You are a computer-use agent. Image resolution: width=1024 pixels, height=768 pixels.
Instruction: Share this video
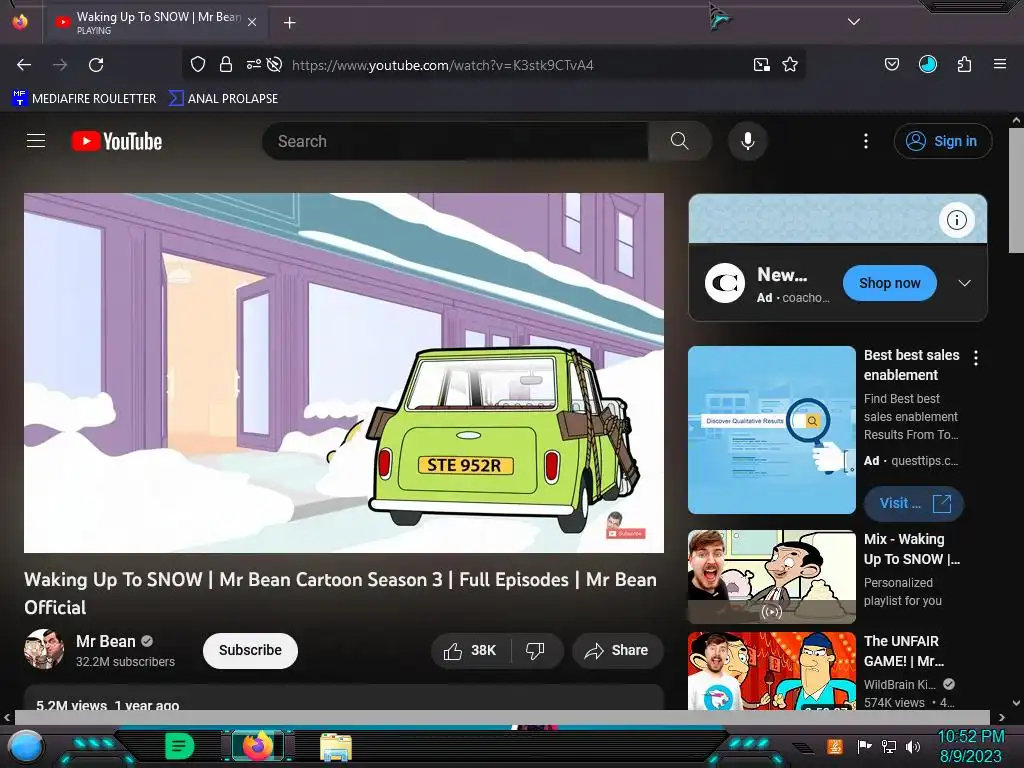[x=618, y=650]
